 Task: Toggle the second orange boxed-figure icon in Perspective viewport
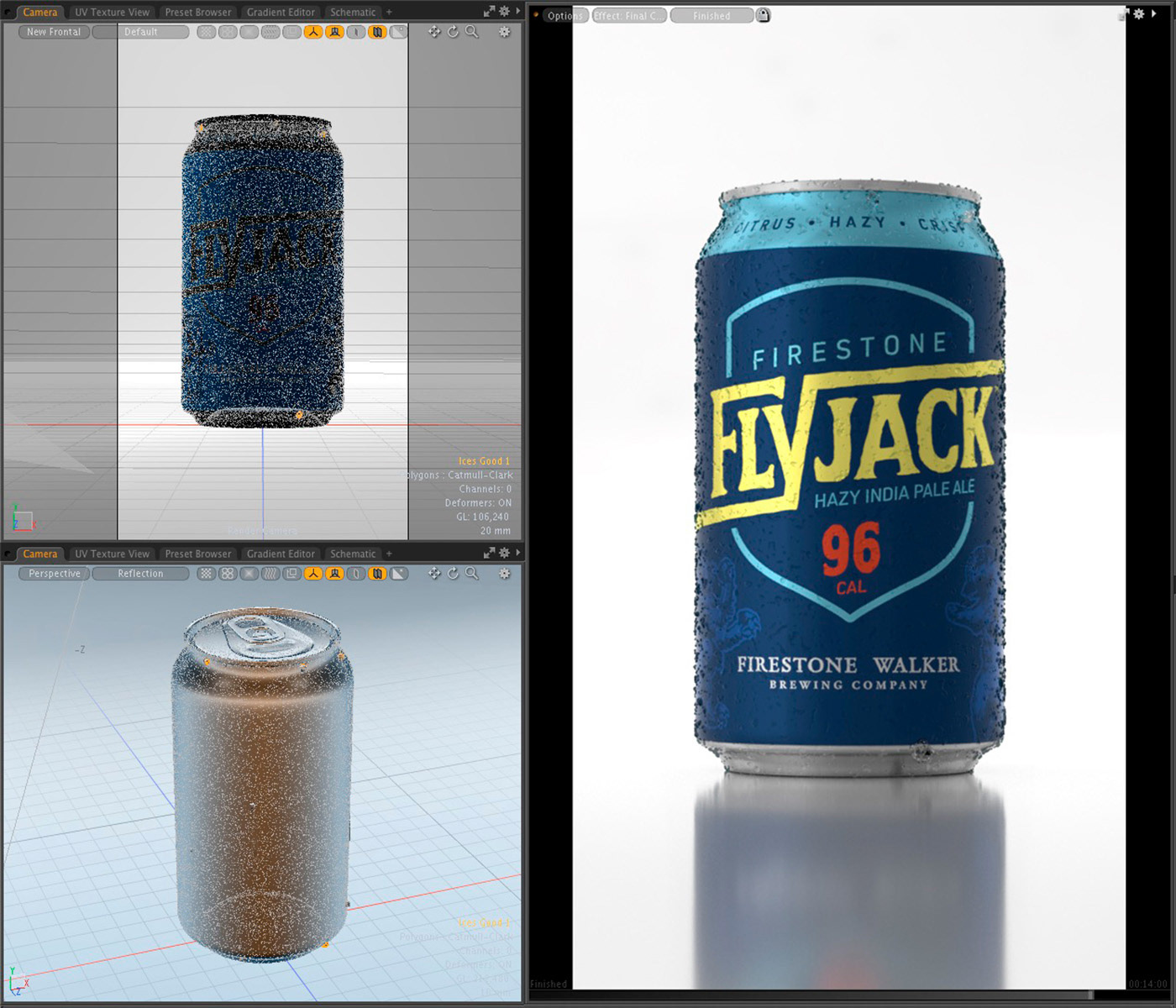tap(335, 574)
